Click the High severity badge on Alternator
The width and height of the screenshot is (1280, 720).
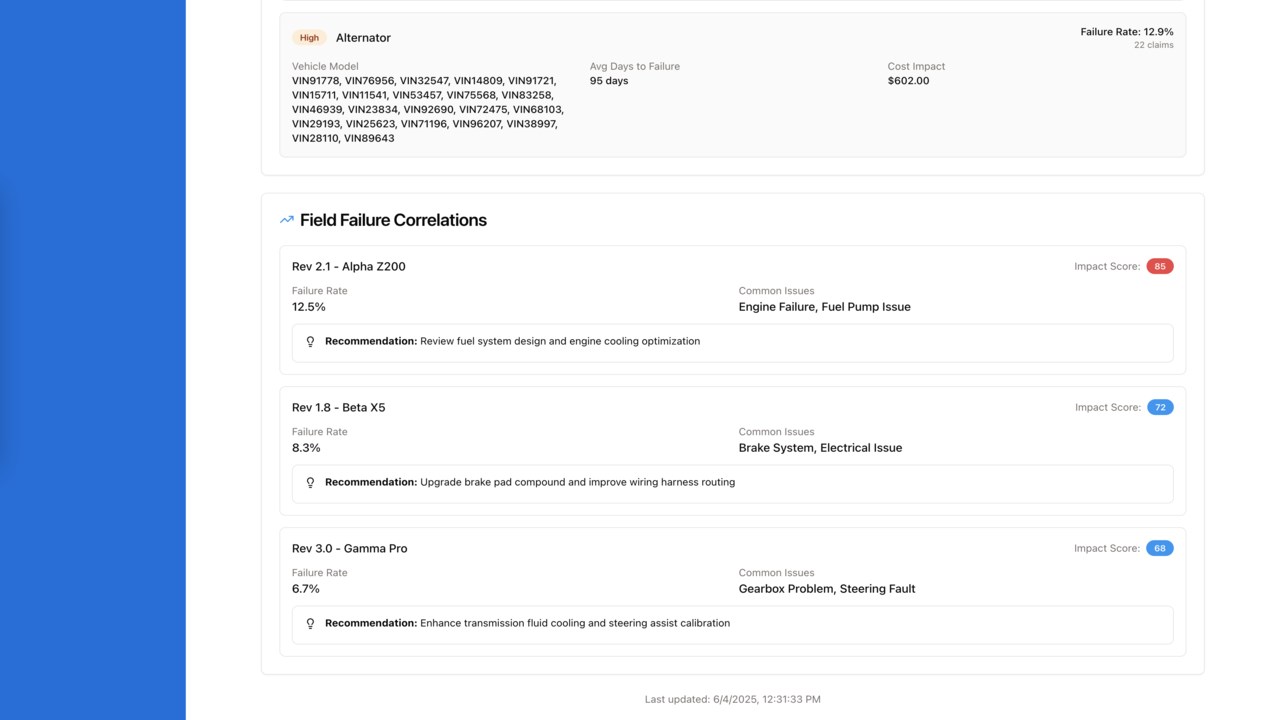pyautogui.click(x=309, y=38)
